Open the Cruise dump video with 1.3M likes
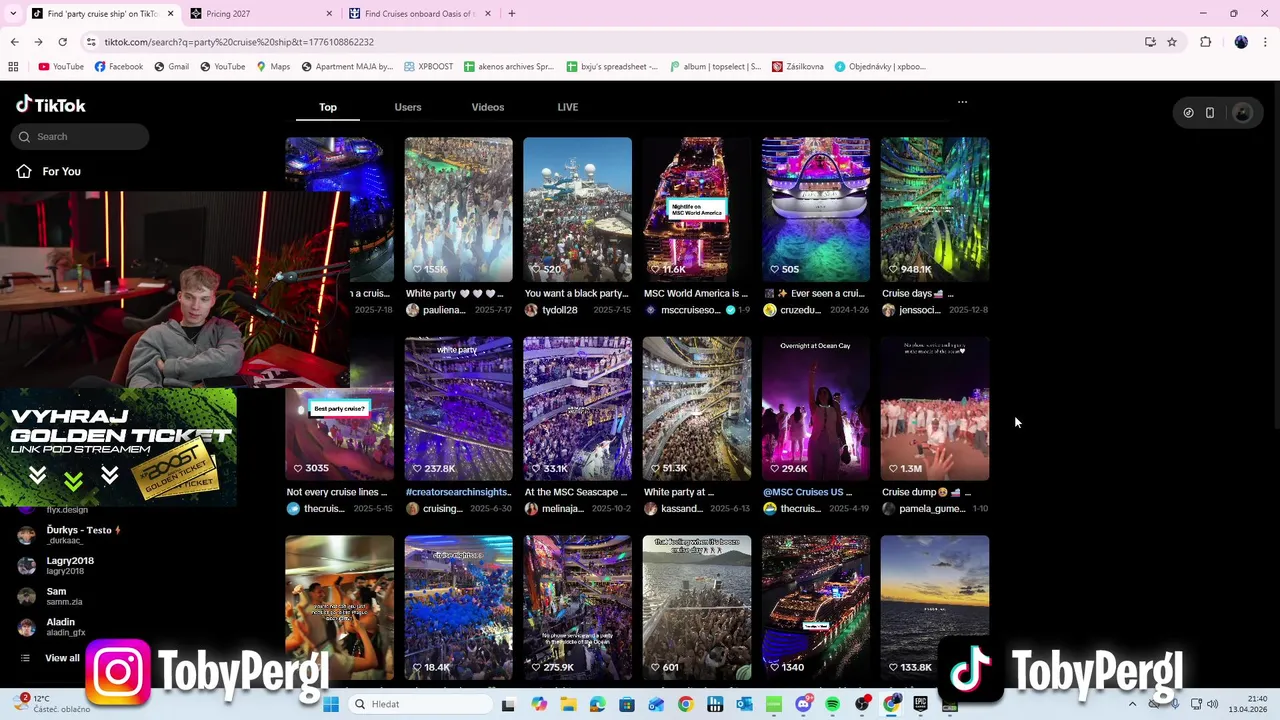The width and height of the screenshot is (1280, 720). (x=934, y=408)
